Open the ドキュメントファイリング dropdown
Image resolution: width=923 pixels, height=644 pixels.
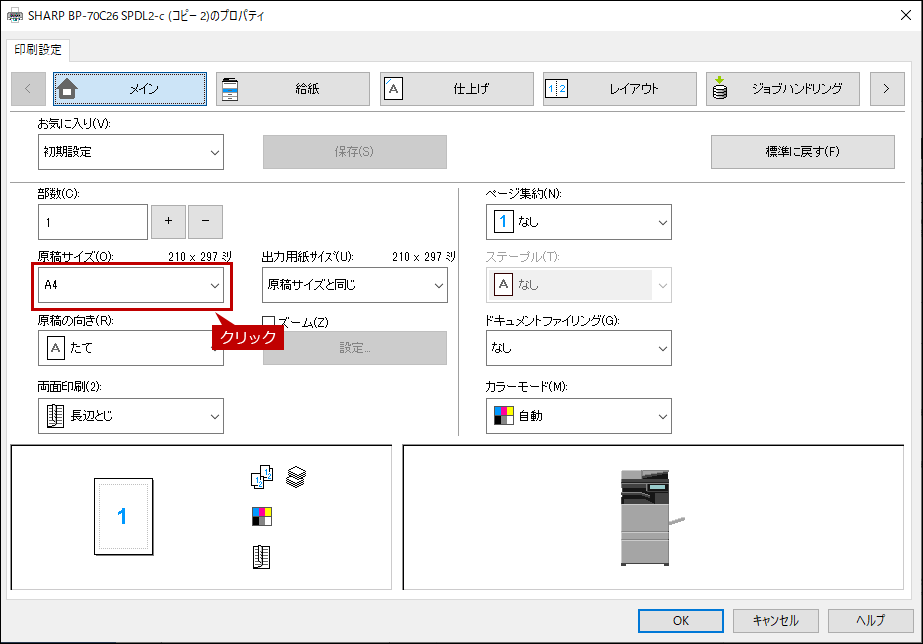click(x=579, y=348)
